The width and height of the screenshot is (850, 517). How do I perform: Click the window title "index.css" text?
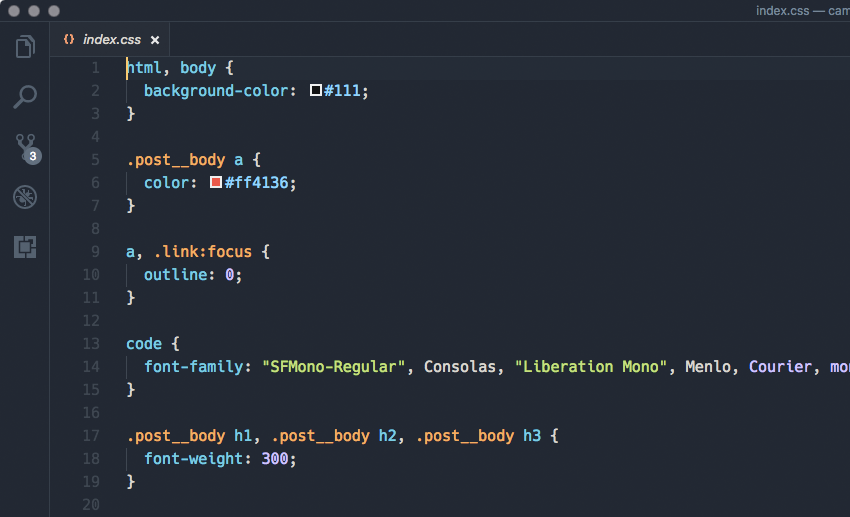[782, 11]
